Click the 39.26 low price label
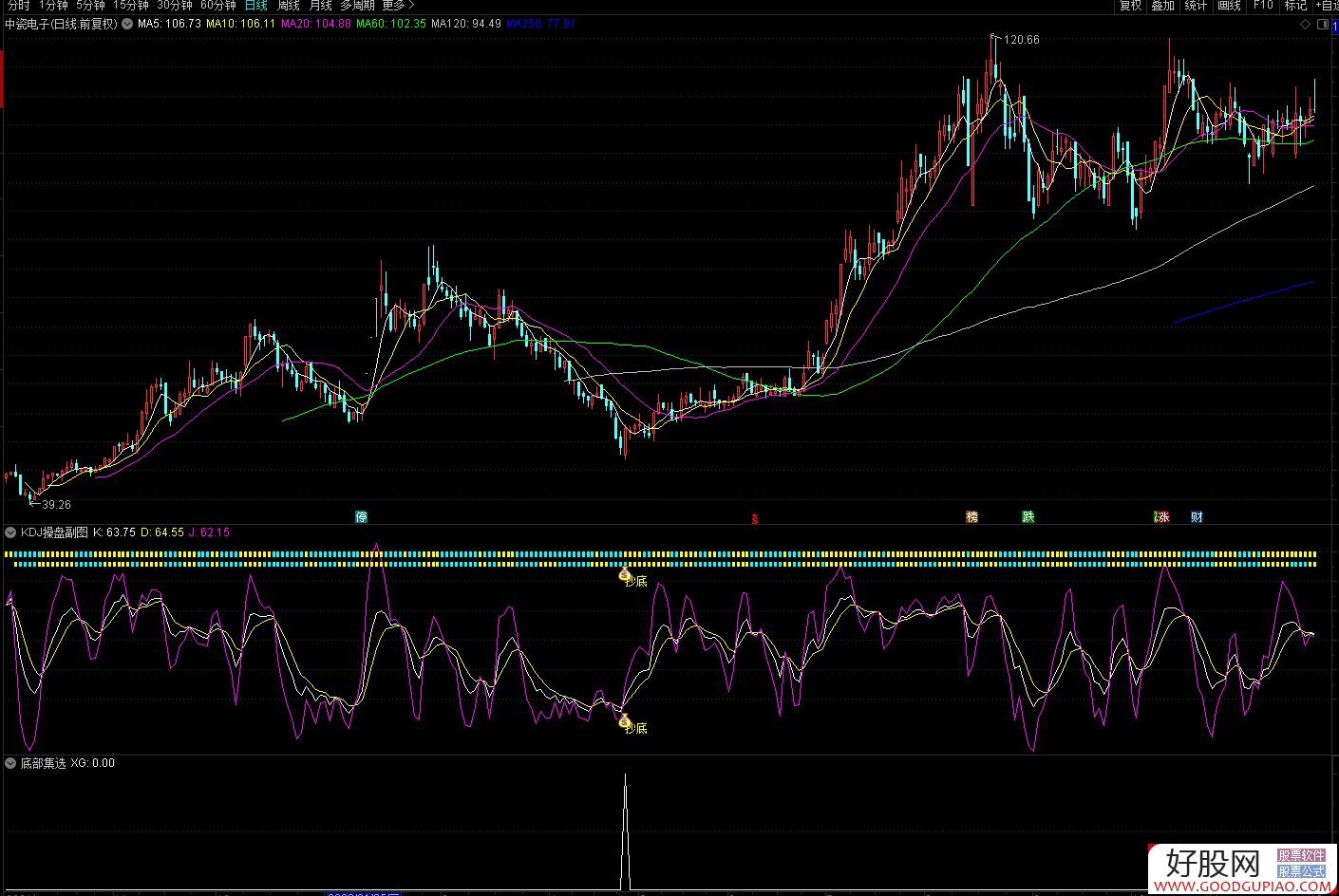 click(56, 505)
